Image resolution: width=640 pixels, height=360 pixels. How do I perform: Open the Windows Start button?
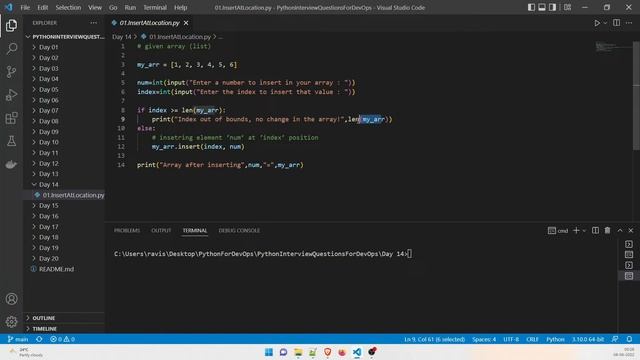click(x=269, y=352)
